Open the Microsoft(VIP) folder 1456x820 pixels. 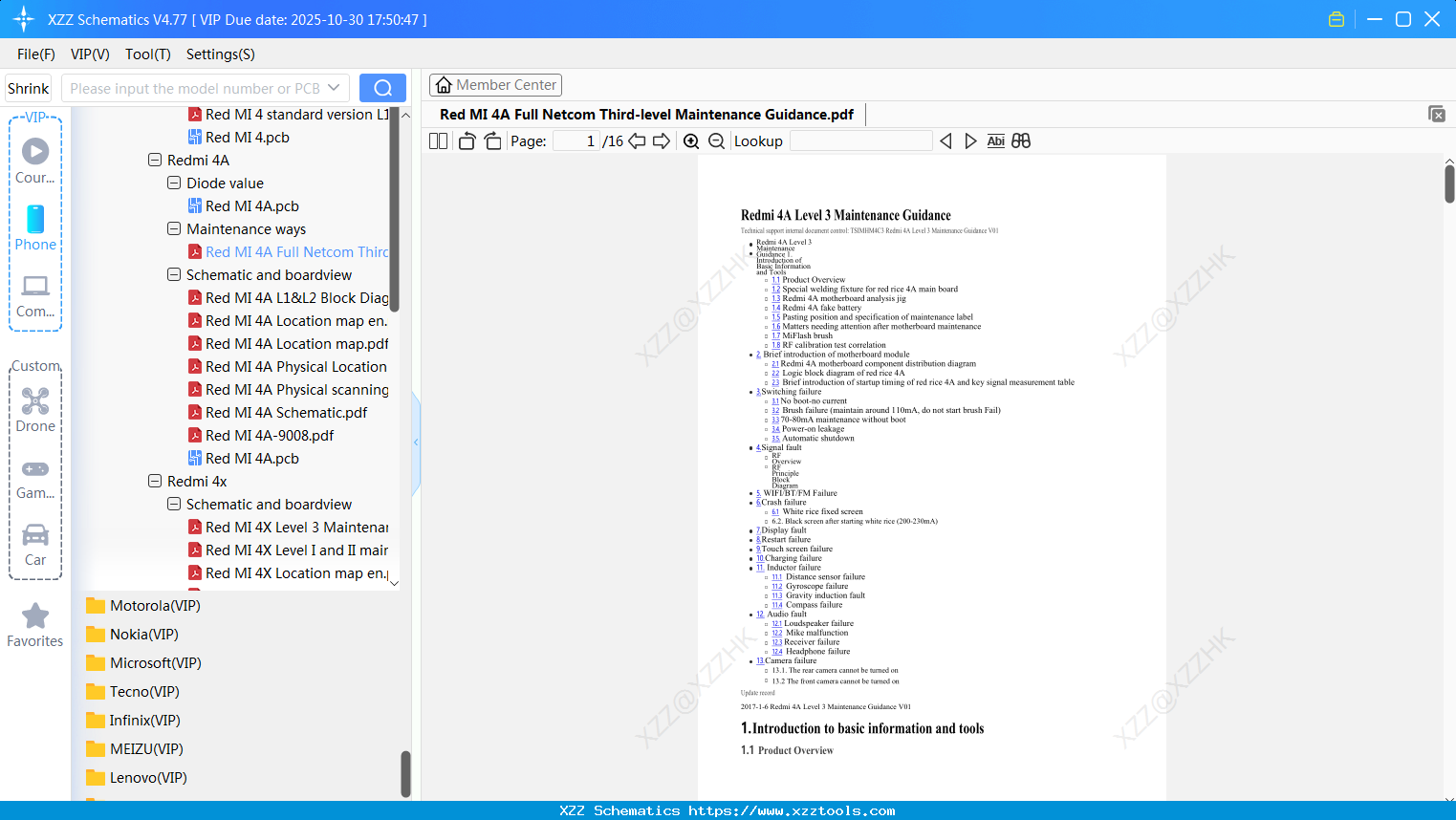point(143,662)
